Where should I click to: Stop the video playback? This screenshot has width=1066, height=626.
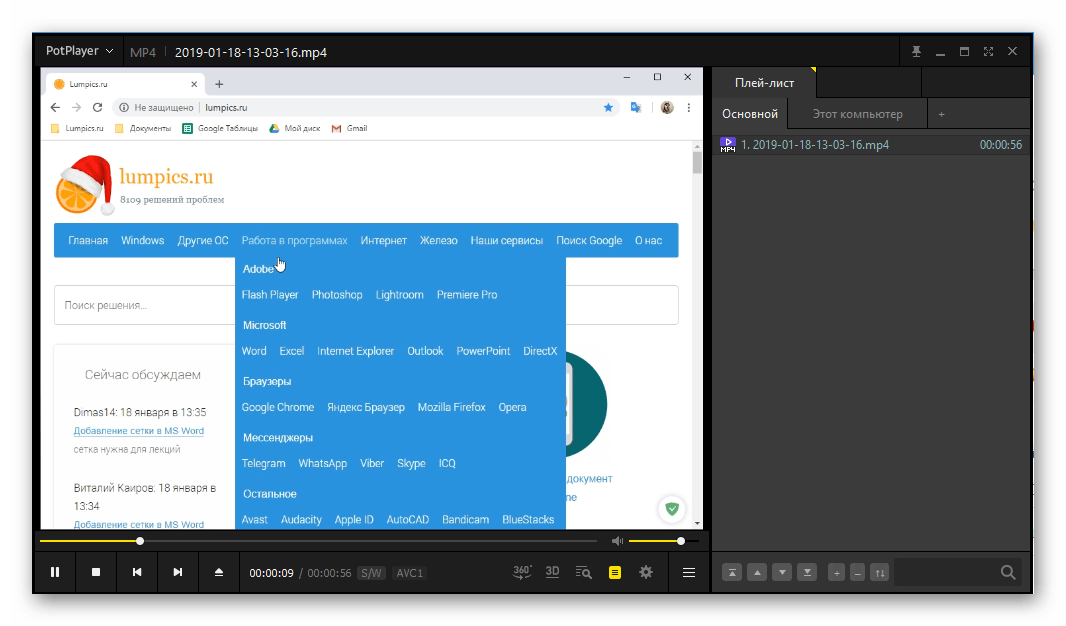(96, 572)
